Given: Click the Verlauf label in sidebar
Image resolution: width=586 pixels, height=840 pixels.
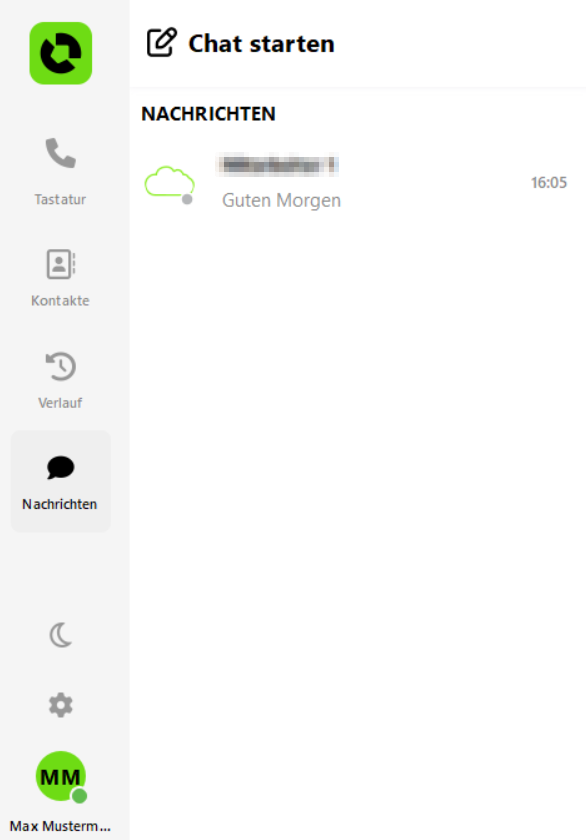Looking at the screenshot, I should coord(60,403).
